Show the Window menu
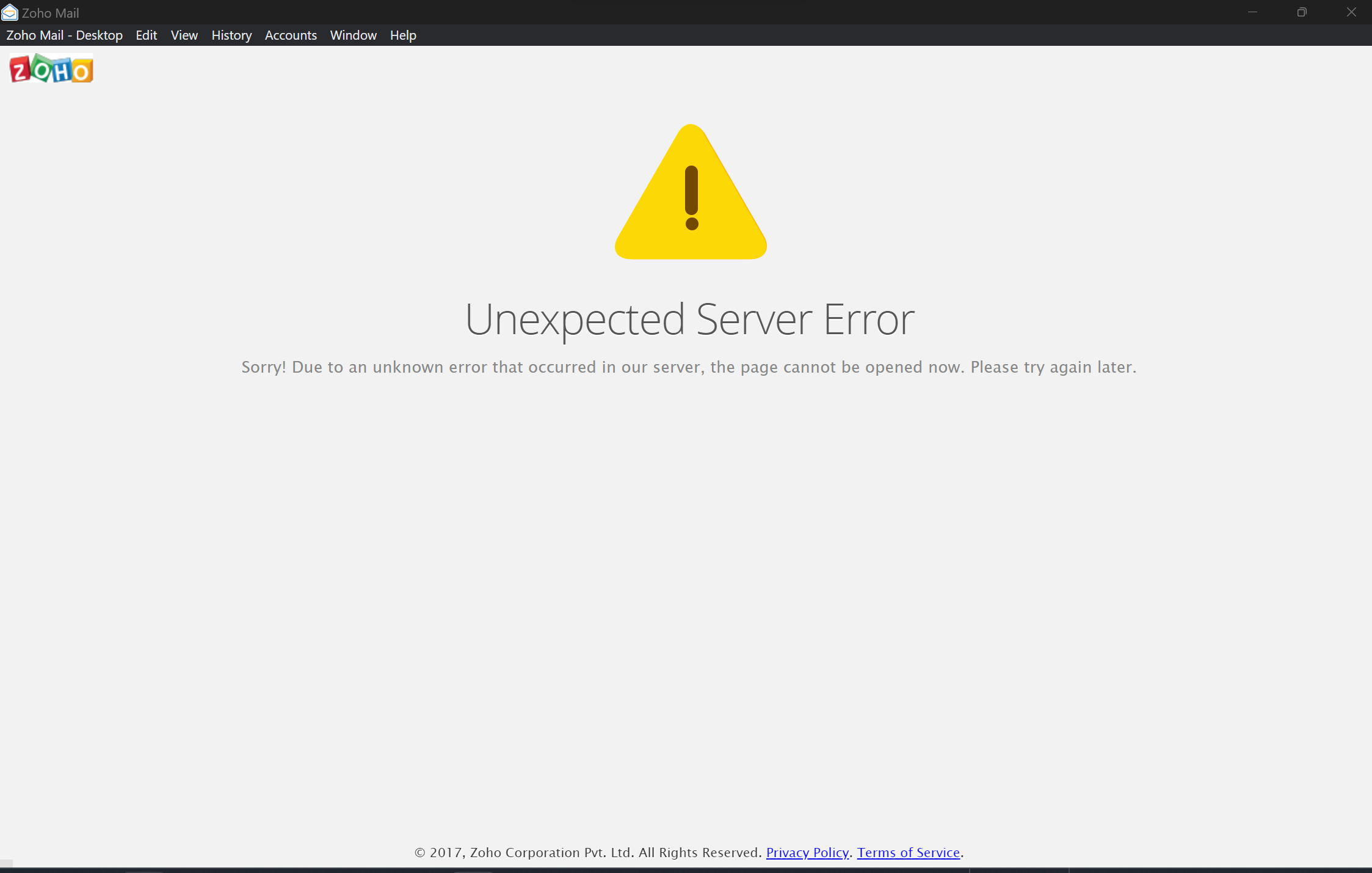 [x=353, y=35]
